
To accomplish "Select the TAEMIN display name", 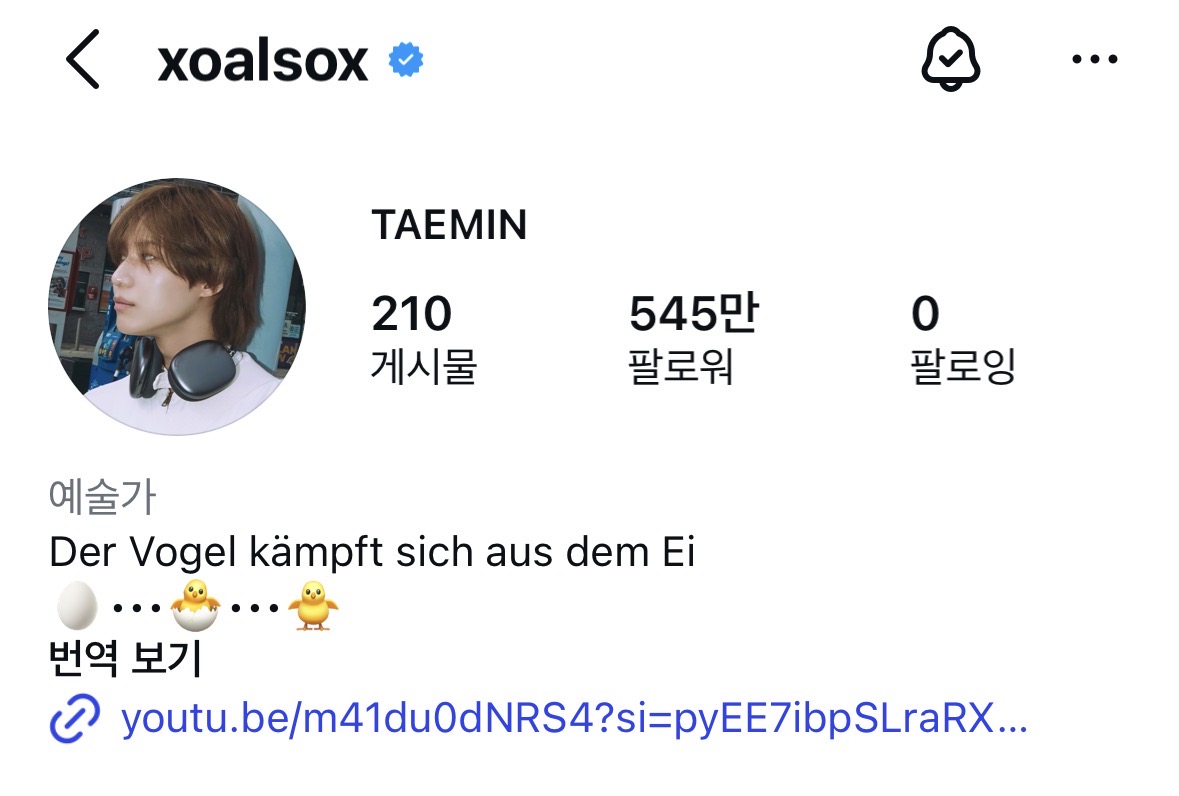I will point(450,225).
